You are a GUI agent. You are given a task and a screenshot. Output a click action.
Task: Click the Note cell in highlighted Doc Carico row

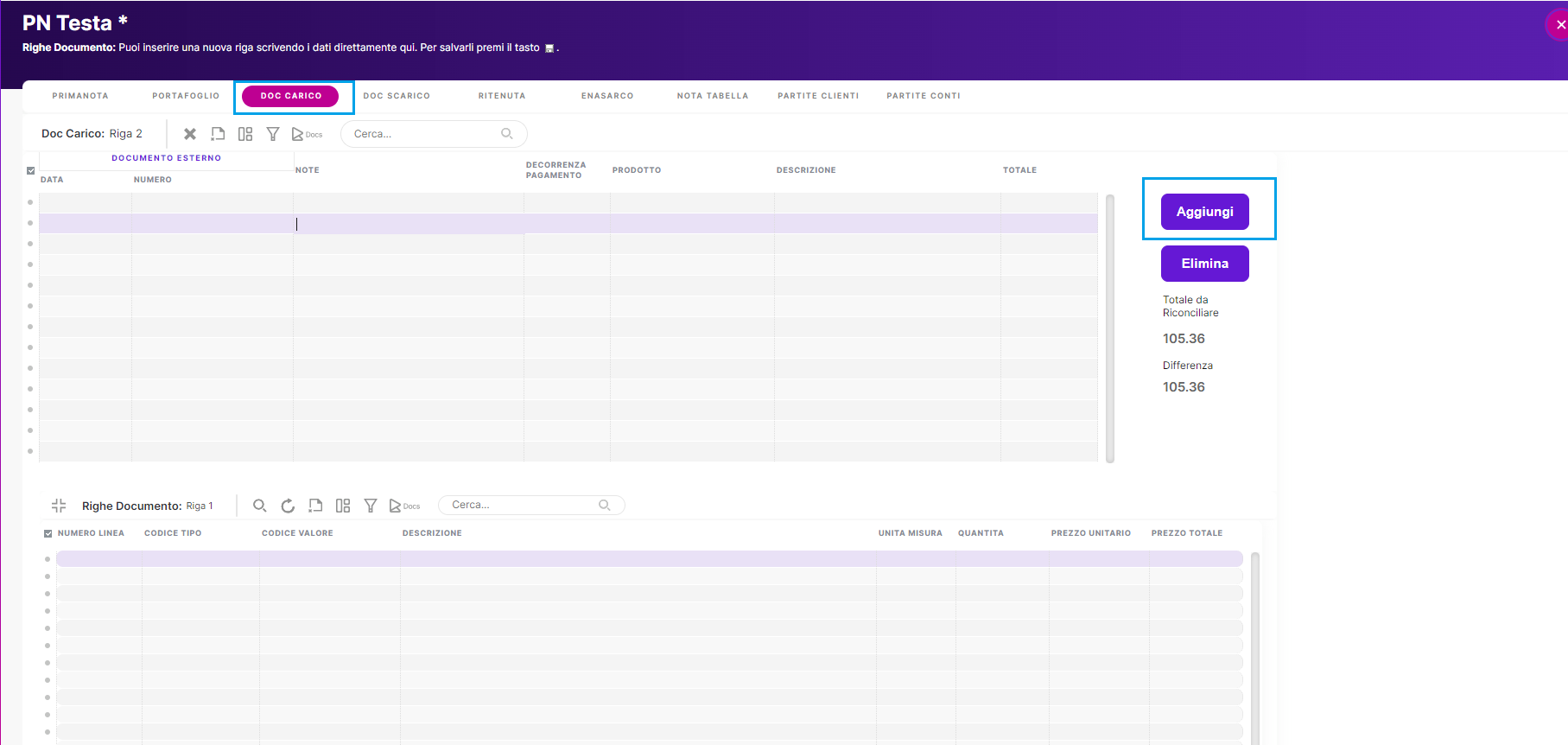click(x=409, y=224)
